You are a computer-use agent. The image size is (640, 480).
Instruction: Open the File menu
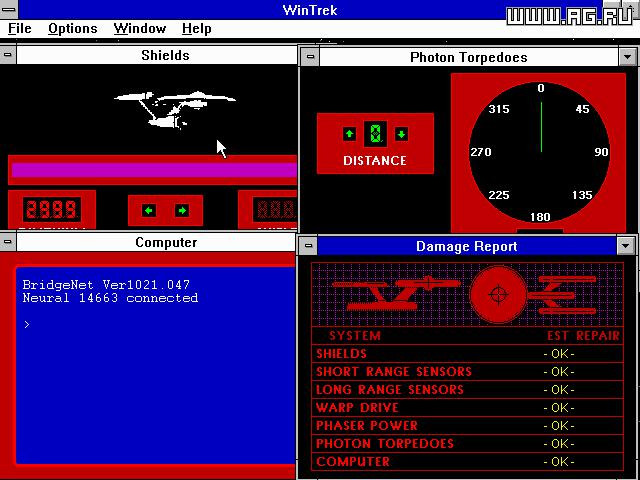(20, 29)
